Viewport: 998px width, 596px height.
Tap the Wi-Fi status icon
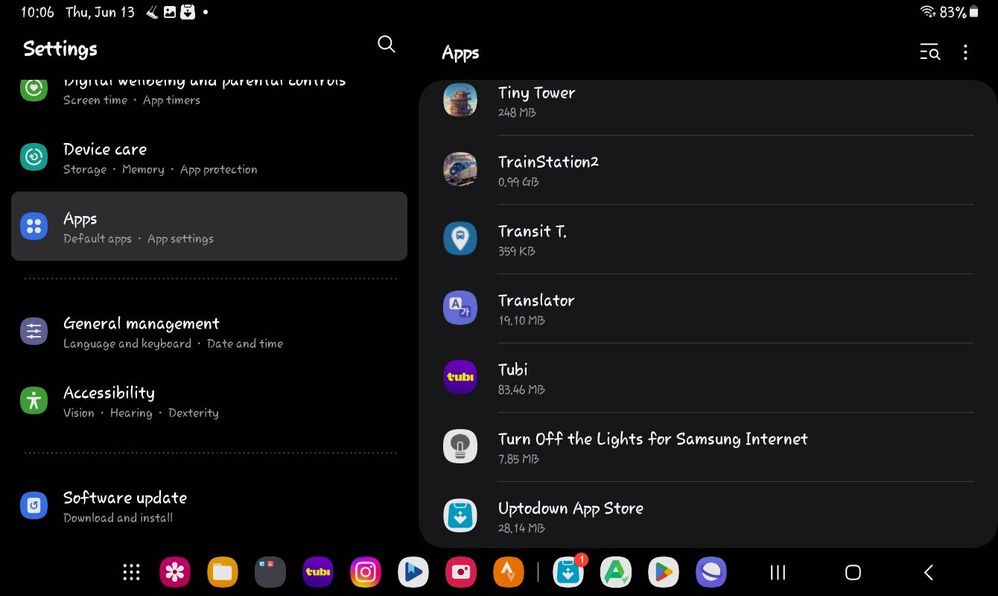927,11
